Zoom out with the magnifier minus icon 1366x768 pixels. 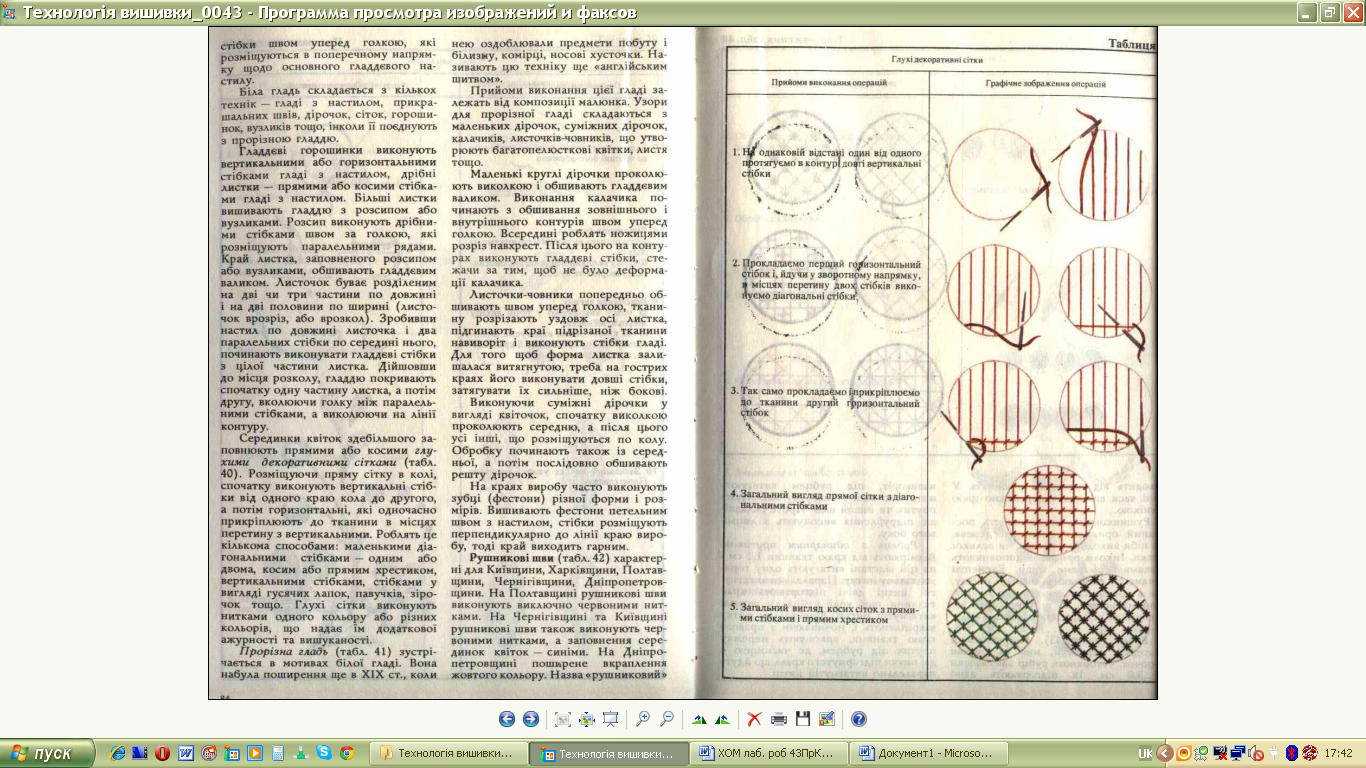pyautogui.click(x=667, y=719)
